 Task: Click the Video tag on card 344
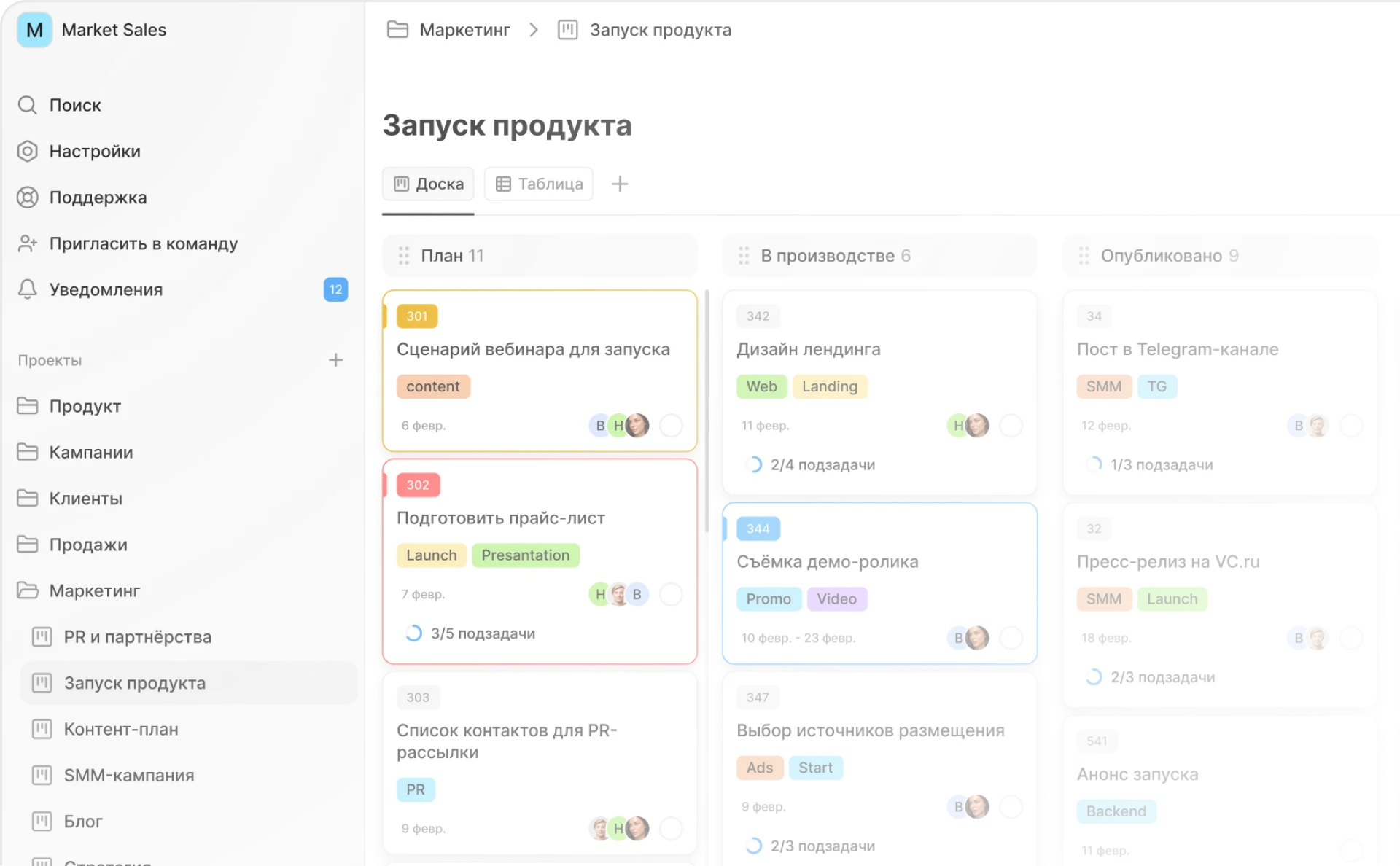(x=836, y=599)
